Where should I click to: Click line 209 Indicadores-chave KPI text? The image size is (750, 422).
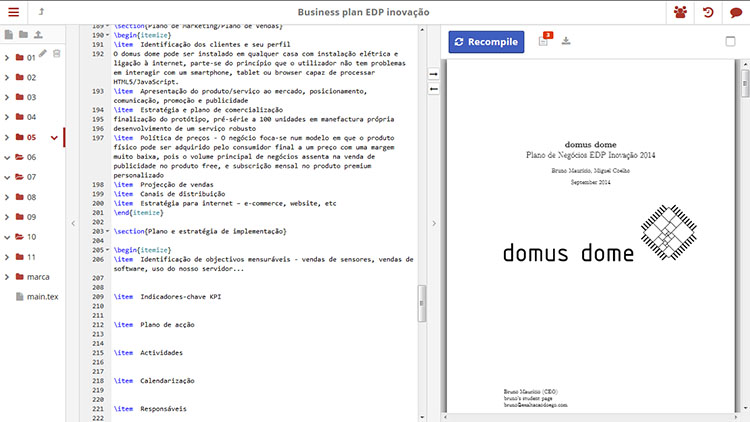click(x=180, y=297)
